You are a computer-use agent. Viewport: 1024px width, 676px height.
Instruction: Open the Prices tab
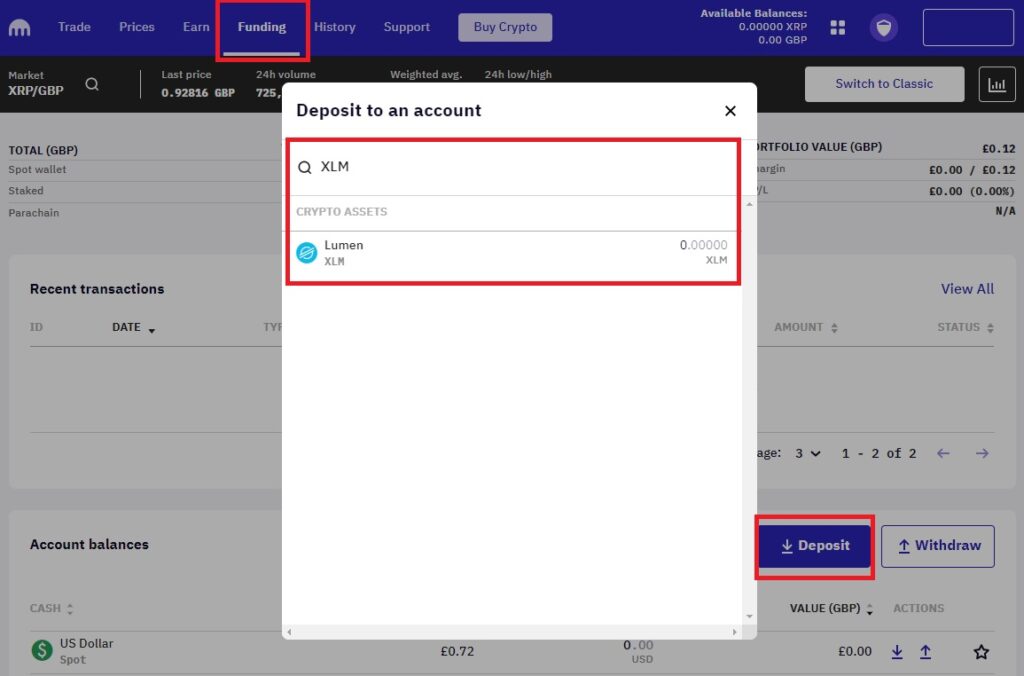pyautogui.click(x=136, y=27)
